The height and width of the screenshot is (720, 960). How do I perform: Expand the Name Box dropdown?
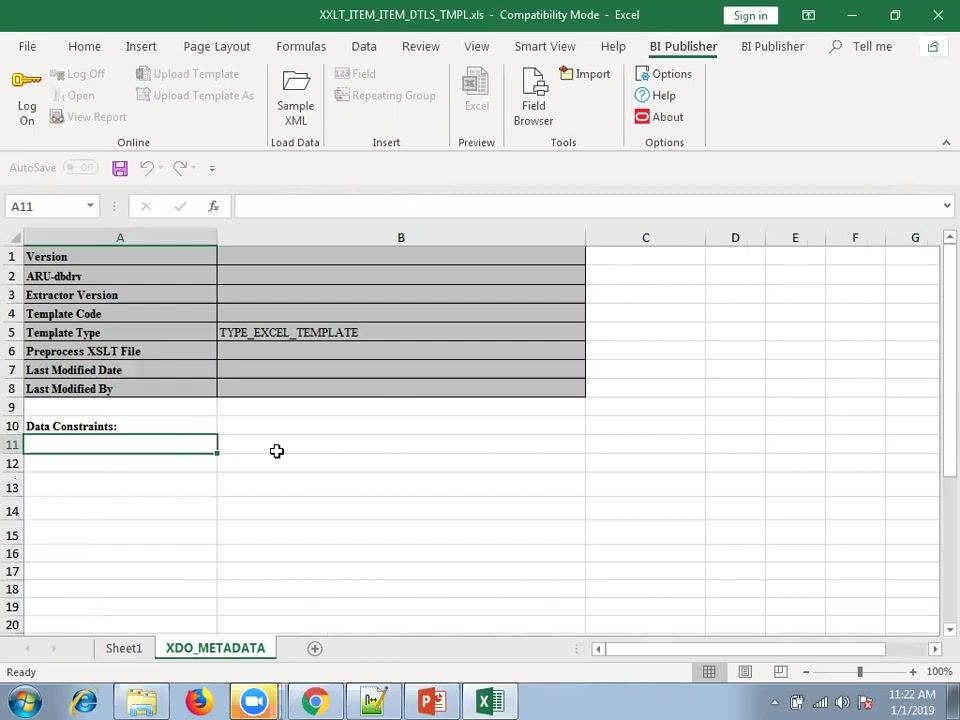[90, 206]
